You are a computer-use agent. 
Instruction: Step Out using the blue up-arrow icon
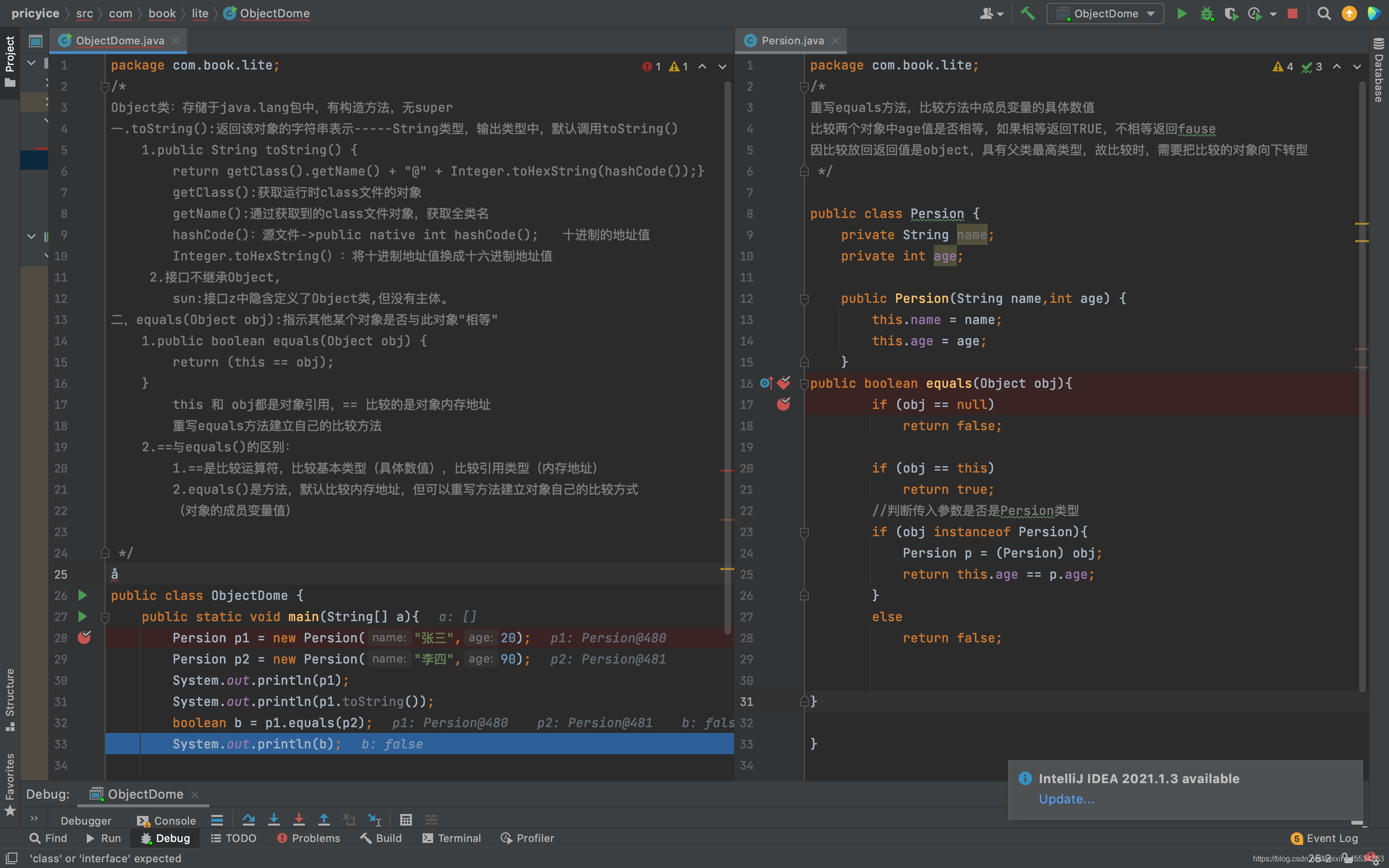coord(324,819)
